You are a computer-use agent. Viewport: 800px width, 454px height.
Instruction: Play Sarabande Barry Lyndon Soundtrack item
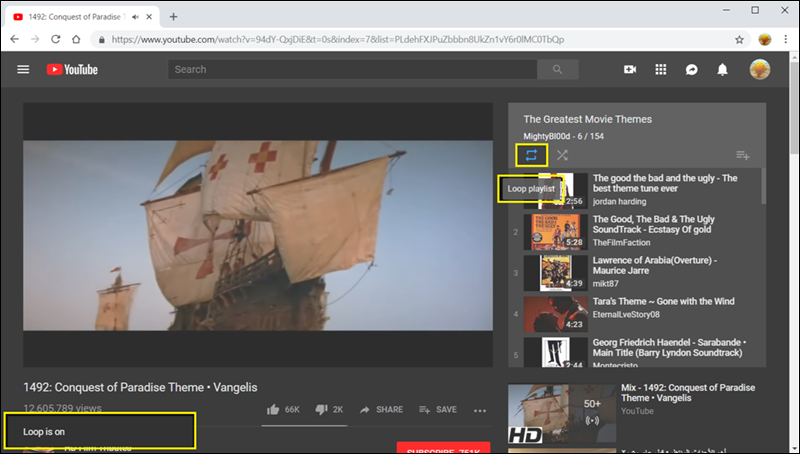(669, 347)
